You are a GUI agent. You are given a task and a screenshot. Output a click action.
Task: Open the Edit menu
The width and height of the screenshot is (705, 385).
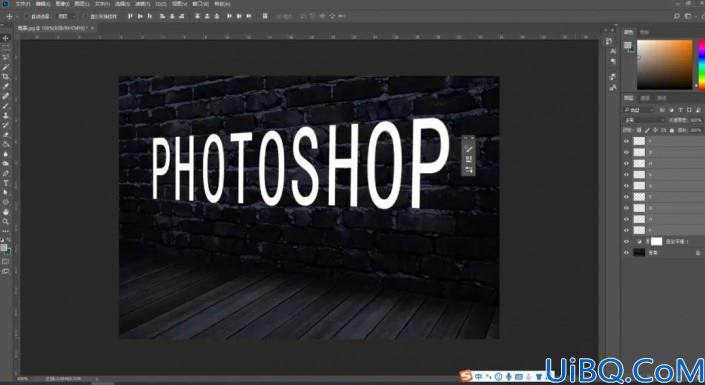pyautogui.click(x=43, y=4)
